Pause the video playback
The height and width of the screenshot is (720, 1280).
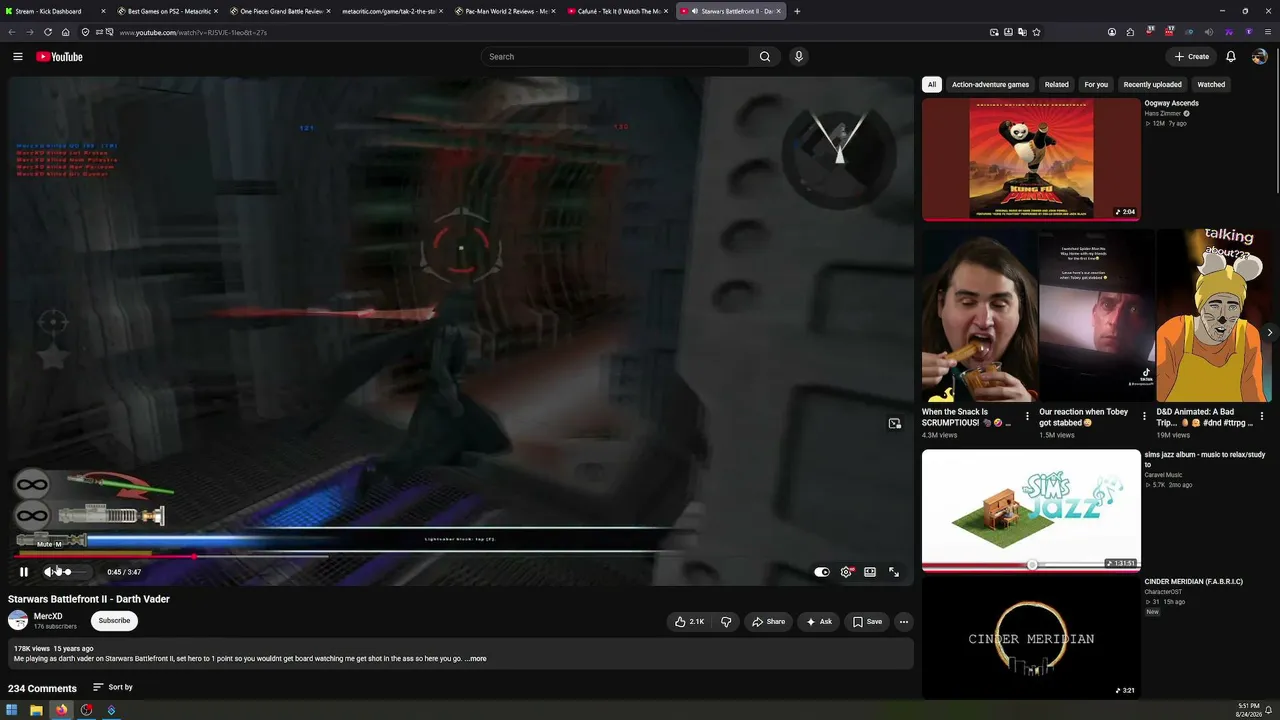[x=24, y=572]
